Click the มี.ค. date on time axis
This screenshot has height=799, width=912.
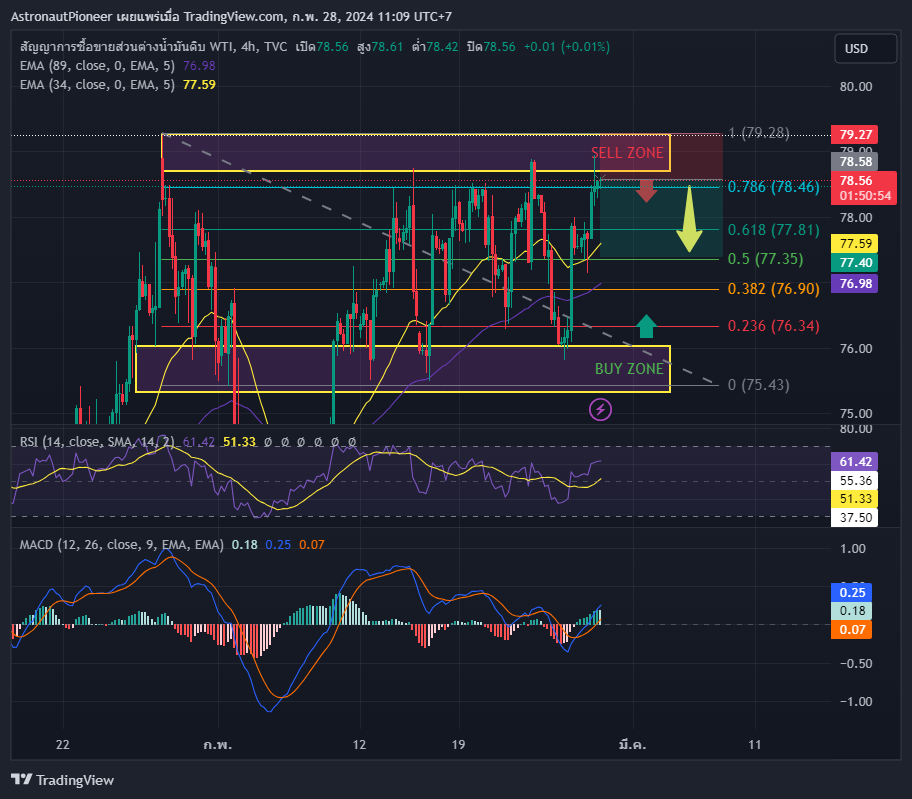[632, 745]
